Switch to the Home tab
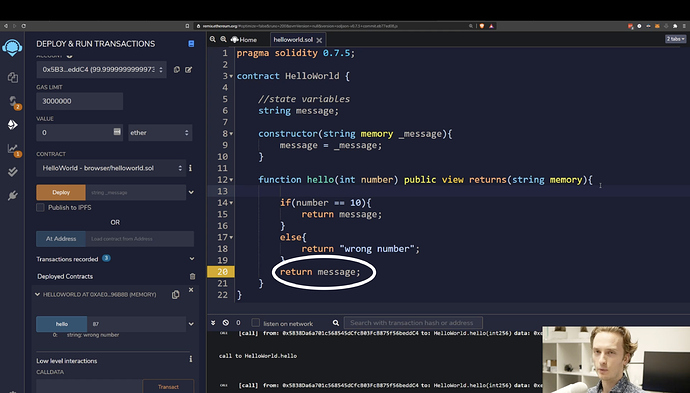690x393 pixels. (244, 40)
